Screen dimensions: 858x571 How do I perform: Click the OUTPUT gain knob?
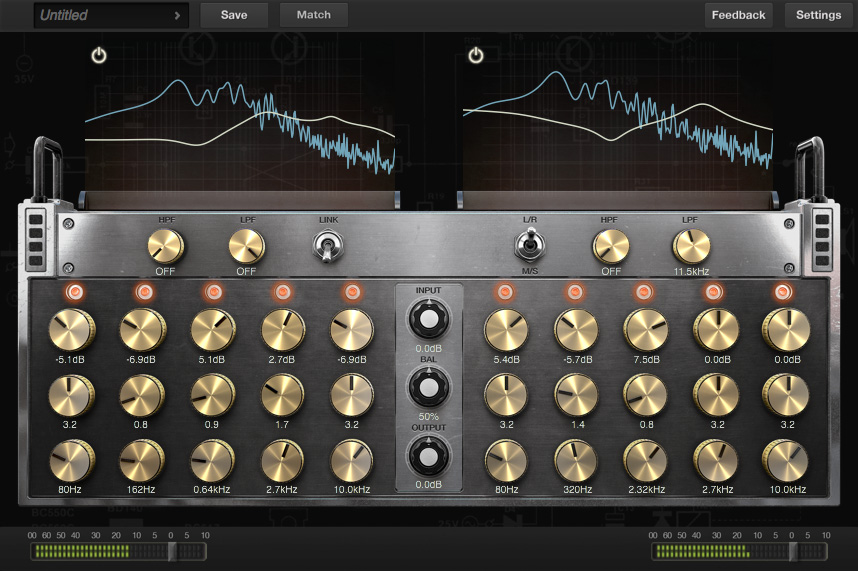[x=428, y=456]
